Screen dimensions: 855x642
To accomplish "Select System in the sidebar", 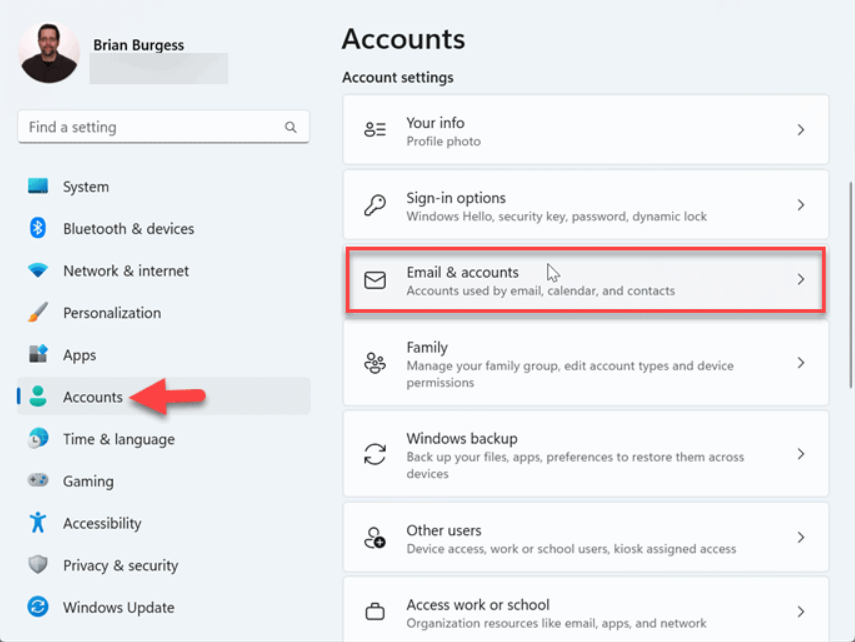I will click(x=86, y=187).
